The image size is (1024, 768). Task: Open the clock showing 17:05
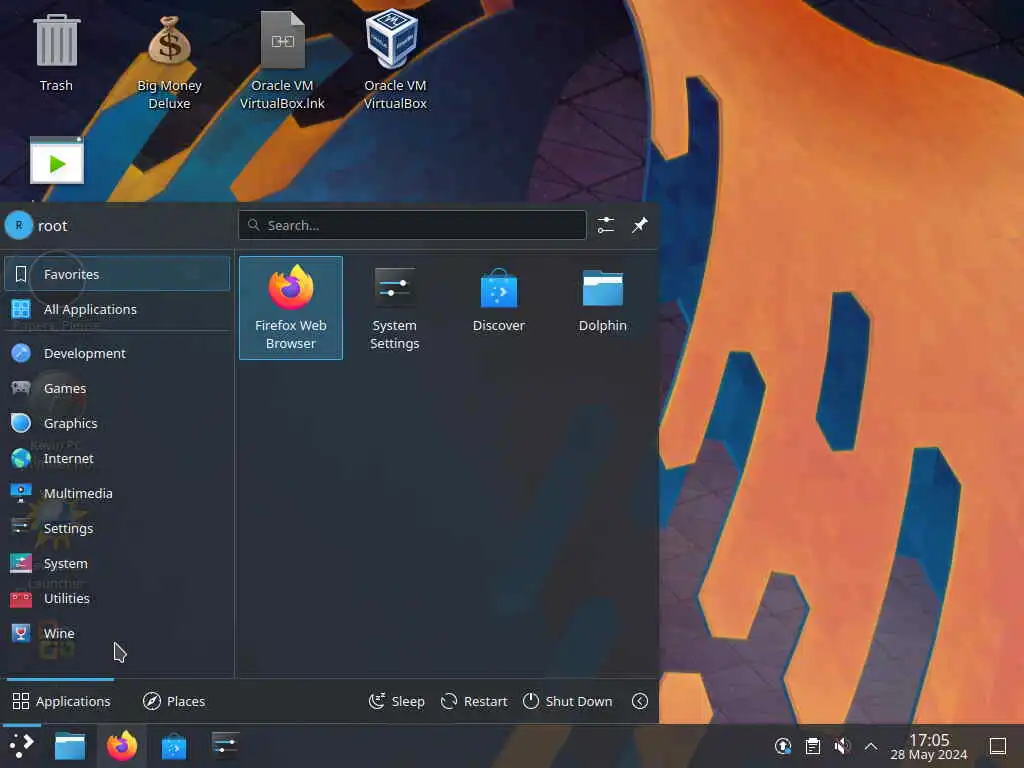tap(929, 746)
